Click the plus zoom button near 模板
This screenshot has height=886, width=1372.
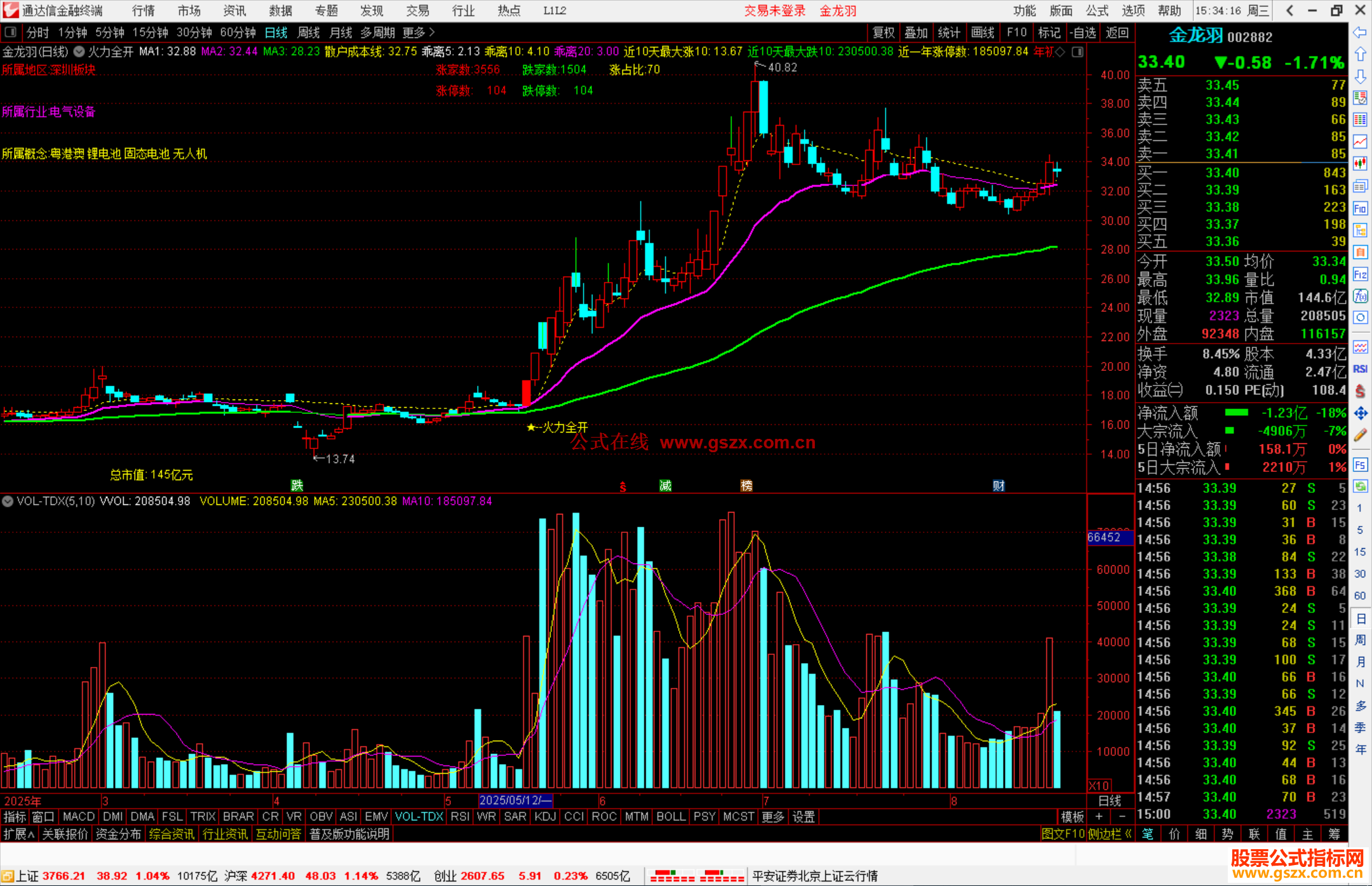click(x=1099, y=817)
